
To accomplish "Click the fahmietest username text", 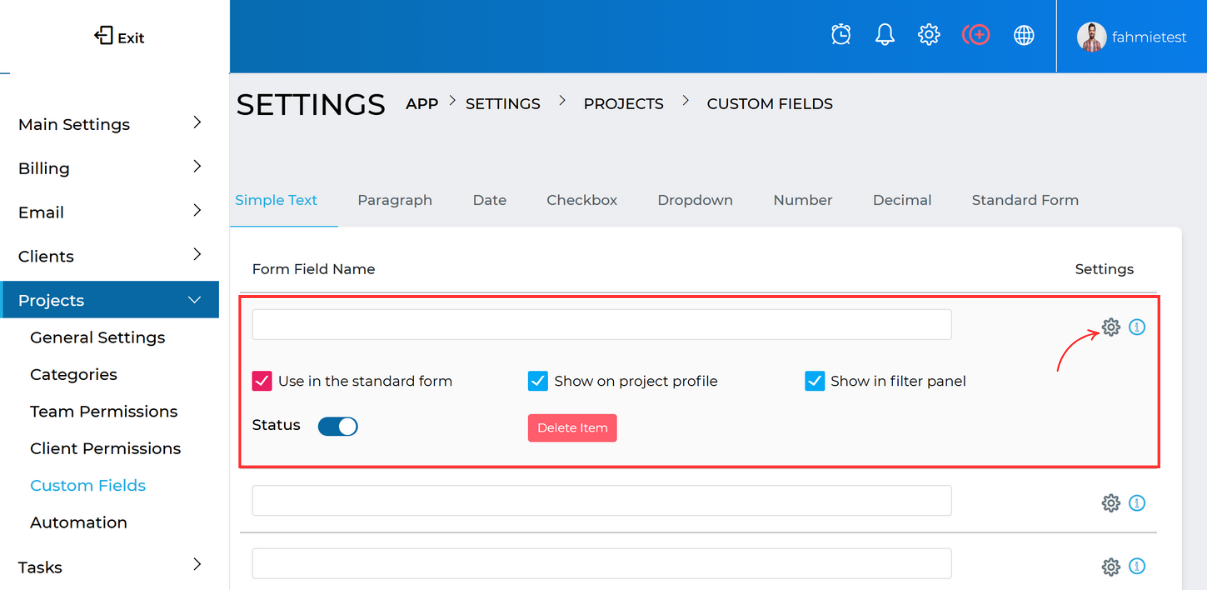I will pos(1149,37).
